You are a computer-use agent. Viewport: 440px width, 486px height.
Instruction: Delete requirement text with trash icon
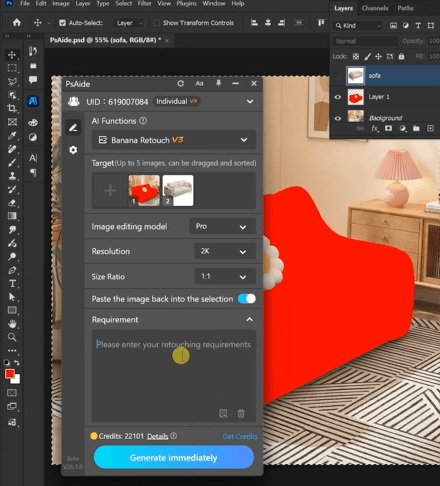pos(241,414)
